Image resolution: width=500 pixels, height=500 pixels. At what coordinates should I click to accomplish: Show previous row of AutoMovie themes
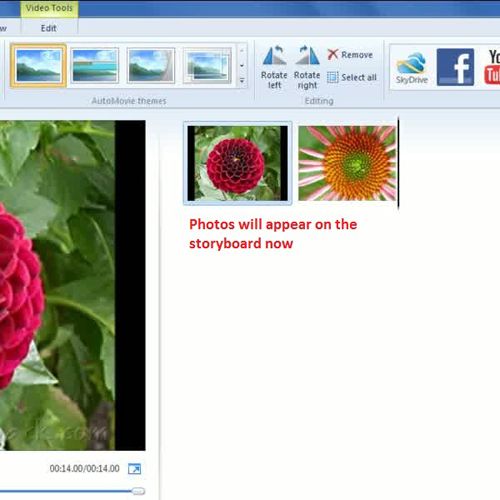[x=242, y=51]
